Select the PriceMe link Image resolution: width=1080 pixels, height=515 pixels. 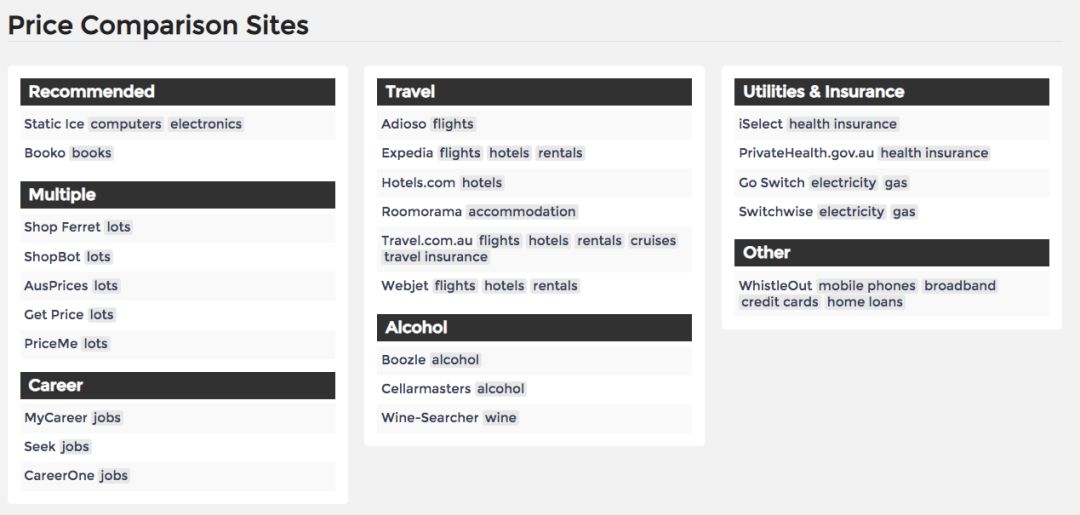[x=51, y=344]
